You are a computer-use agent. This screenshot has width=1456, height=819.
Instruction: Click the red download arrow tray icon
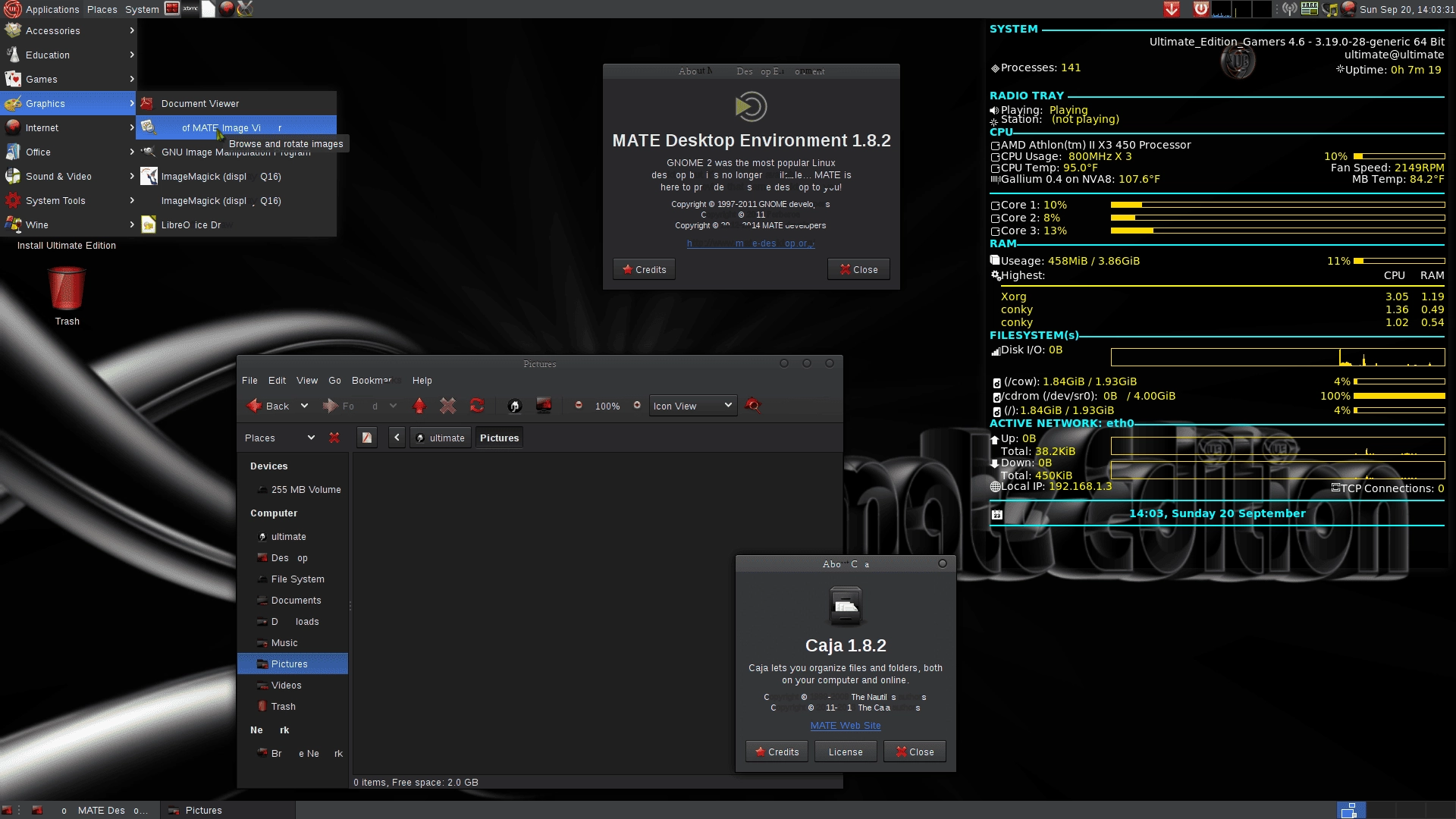(1172, 9)
